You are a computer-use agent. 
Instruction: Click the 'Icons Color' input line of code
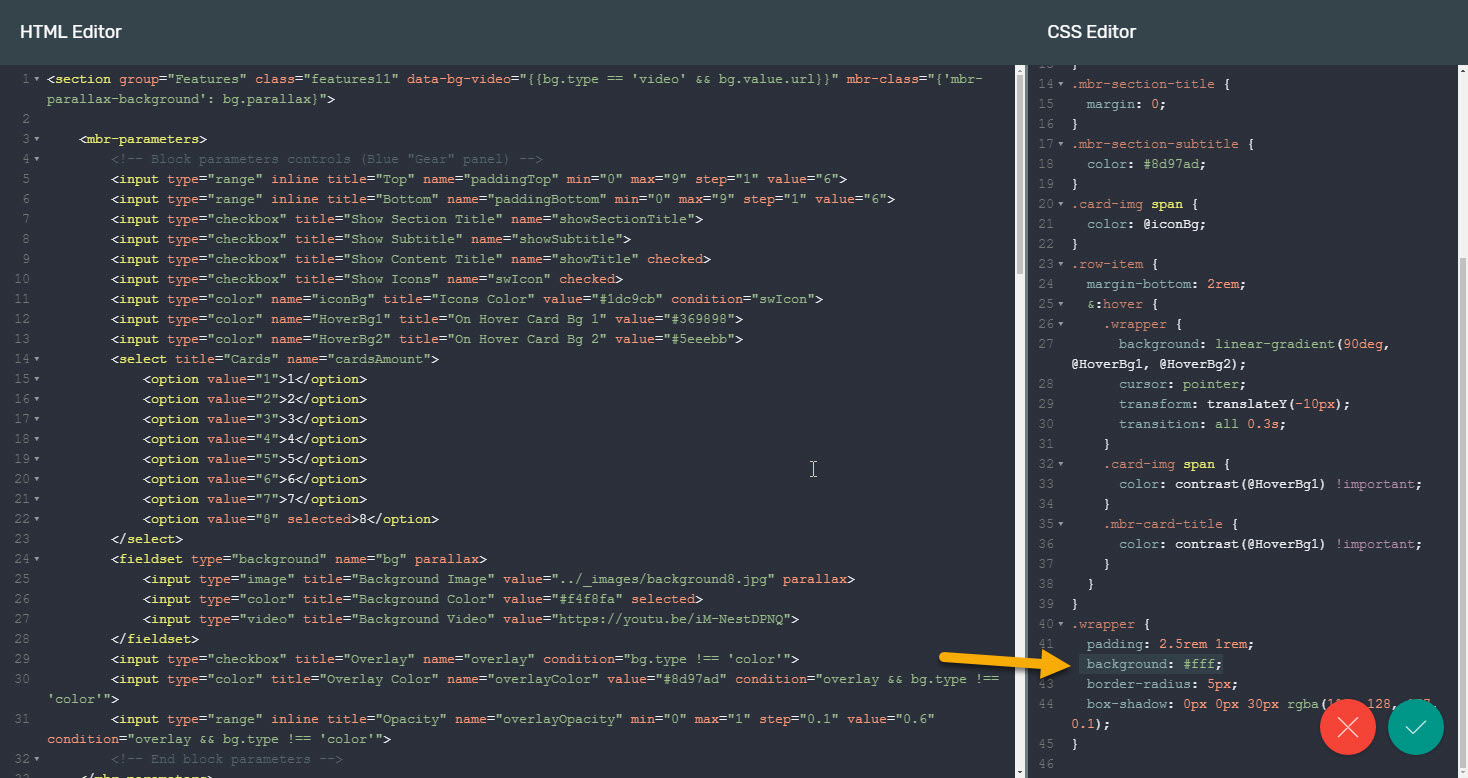(467, 299)
